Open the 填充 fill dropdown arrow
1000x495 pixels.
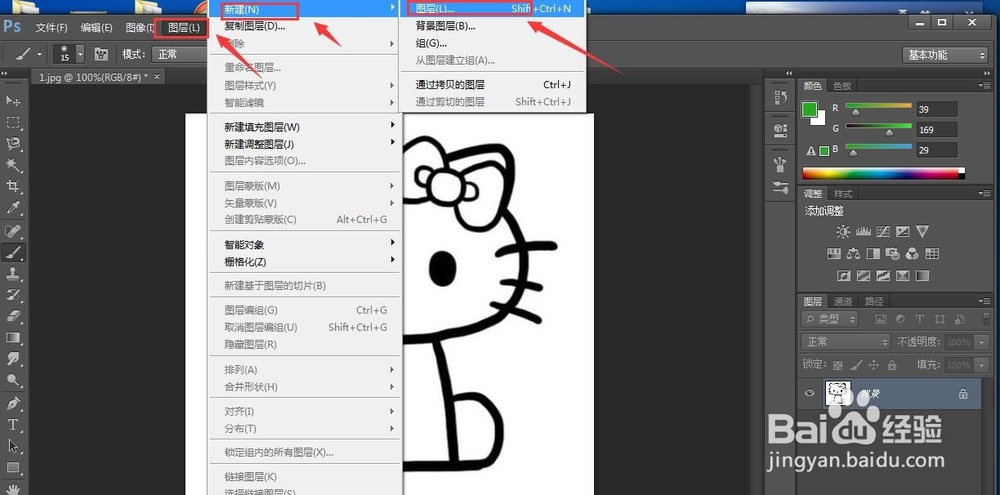click(983, 366)
